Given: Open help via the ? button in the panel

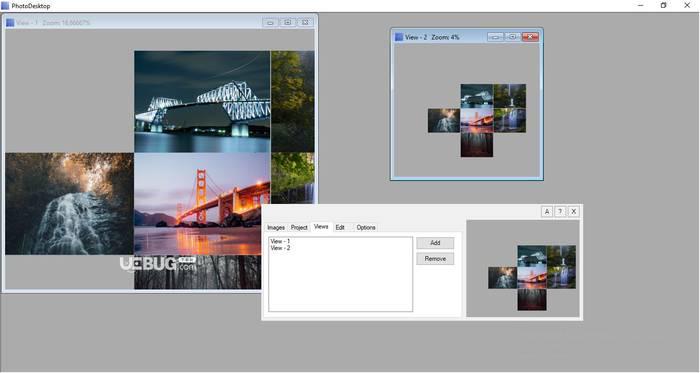Looking at the screenshot, I should click(x=560, y=211).
